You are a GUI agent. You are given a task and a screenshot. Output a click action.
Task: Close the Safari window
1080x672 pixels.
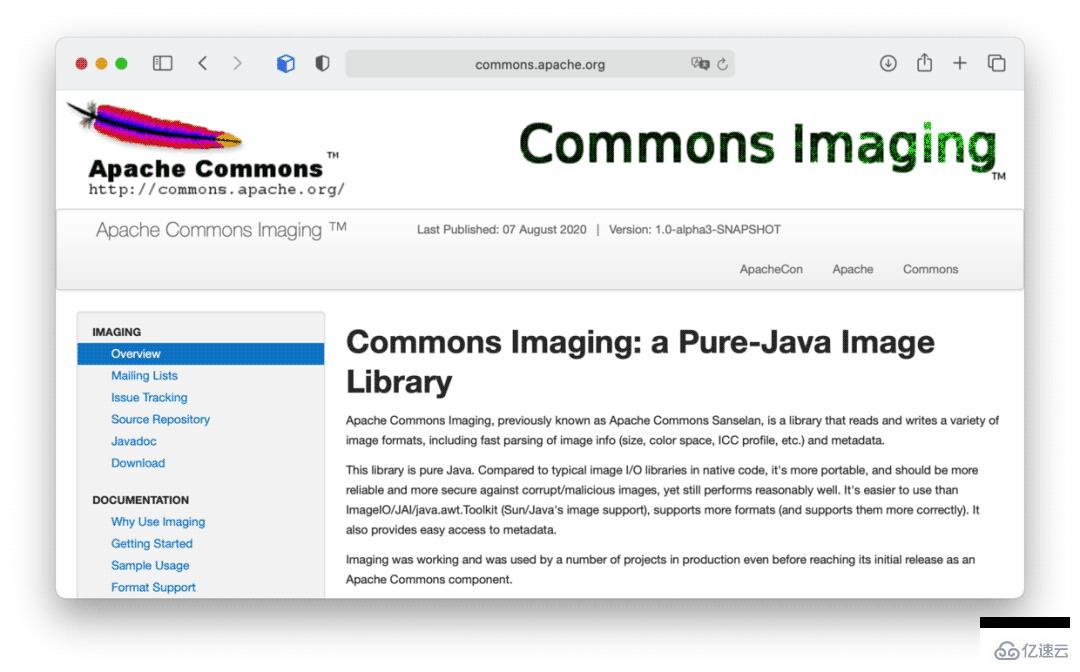[x=81, y=63]
